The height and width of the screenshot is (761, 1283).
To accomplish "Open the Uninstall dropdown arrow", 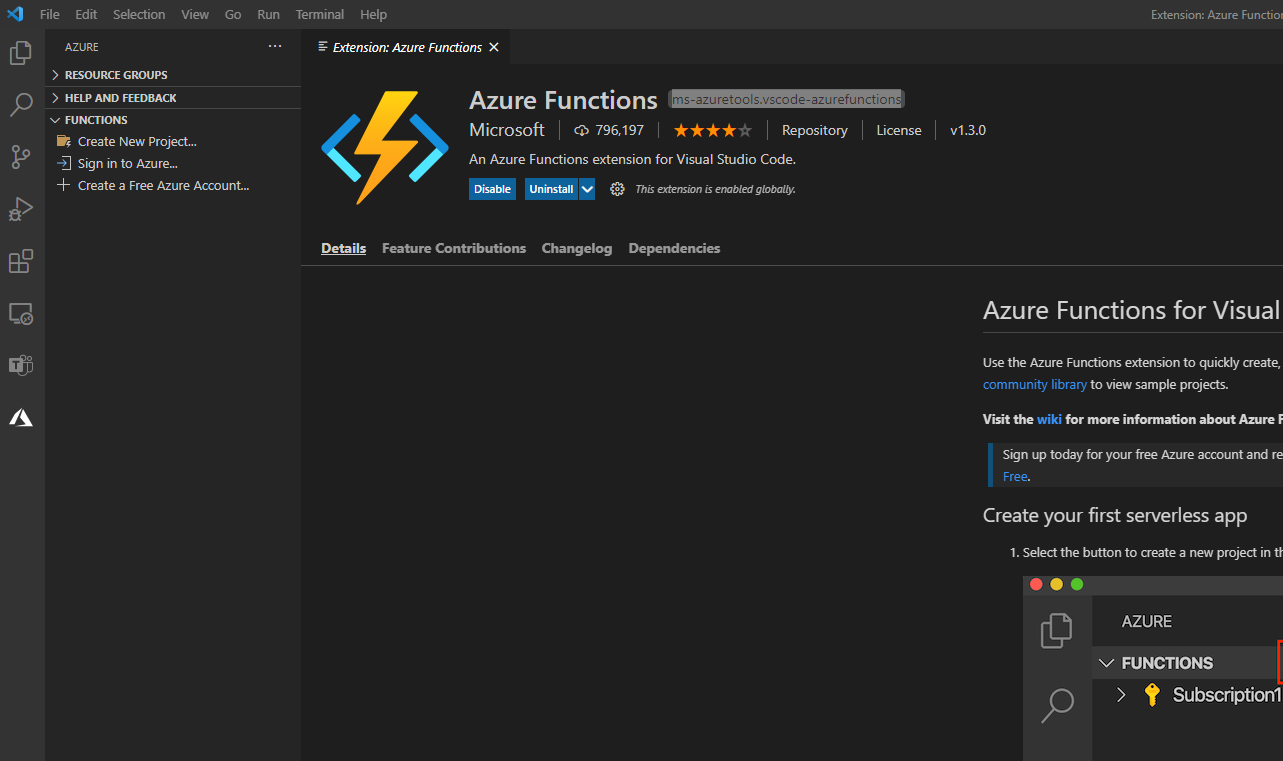I will click(586, 188).
